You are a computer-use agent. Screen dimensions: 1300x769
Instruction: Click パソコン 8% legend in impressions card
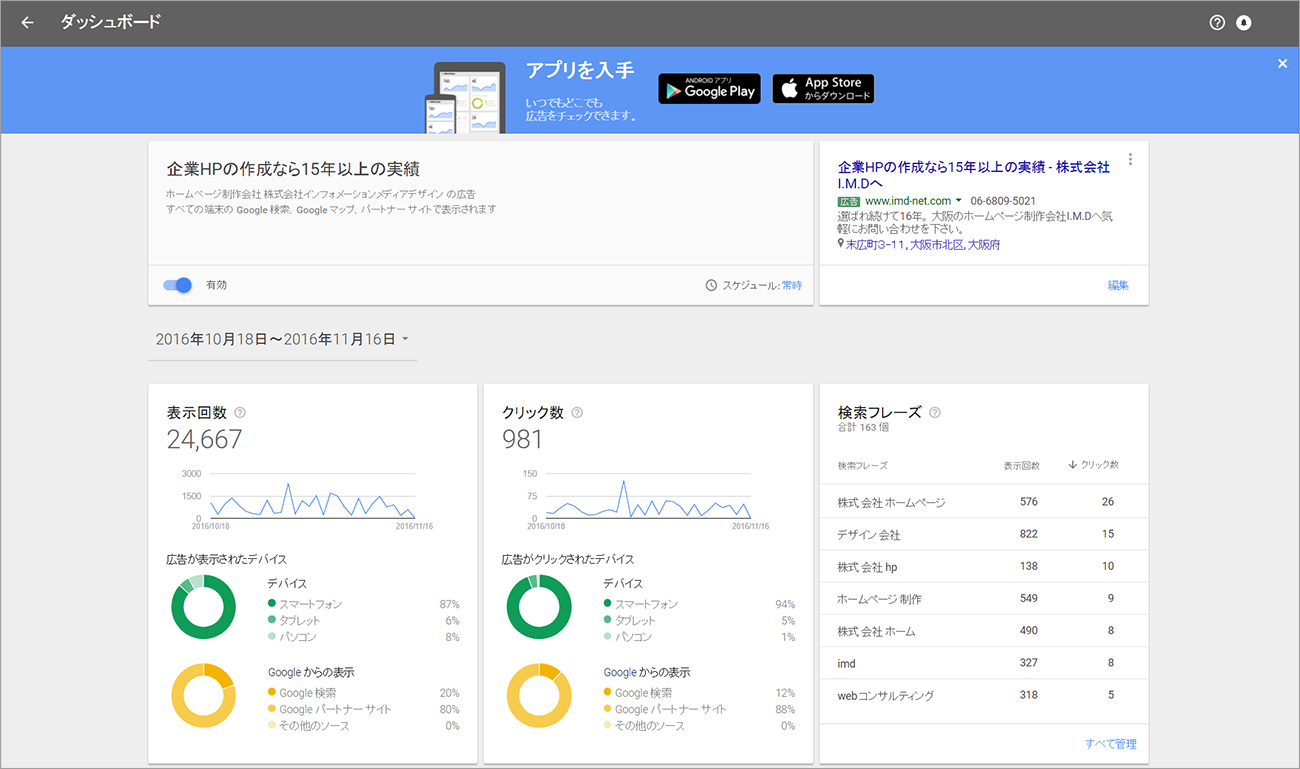[x=364, y=637]
